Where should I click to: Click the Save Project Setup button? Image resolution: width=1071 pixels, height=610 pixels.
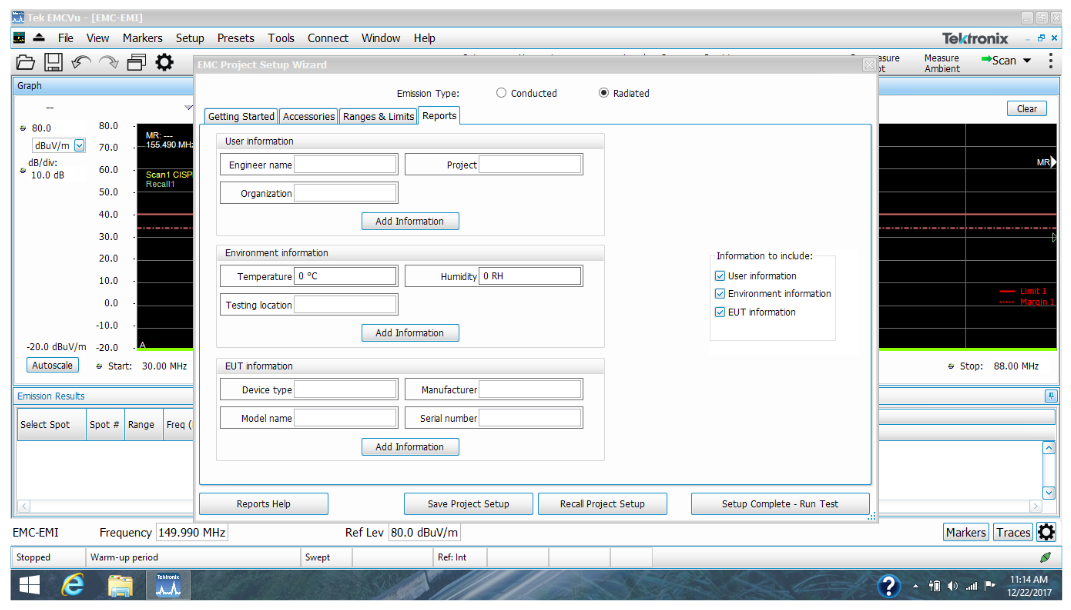(468, 504)
